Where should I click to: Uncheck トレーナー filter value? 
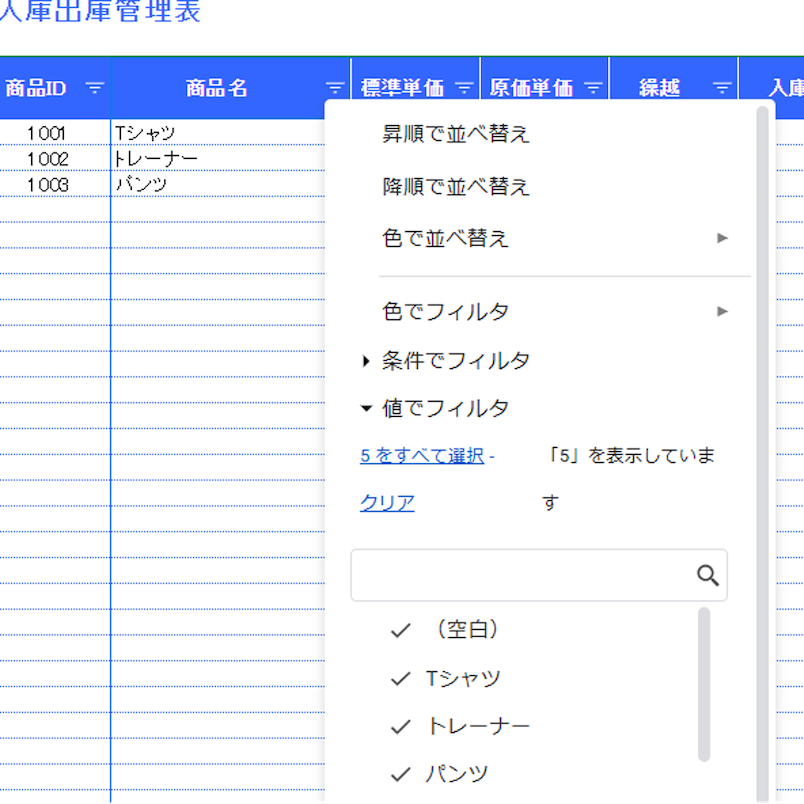click(x=400, y=725)
